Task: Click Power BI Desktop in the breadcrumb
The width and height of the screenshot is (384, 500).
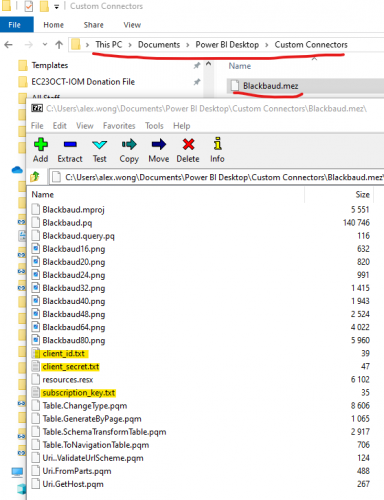Action: click(x=227, y=45)
